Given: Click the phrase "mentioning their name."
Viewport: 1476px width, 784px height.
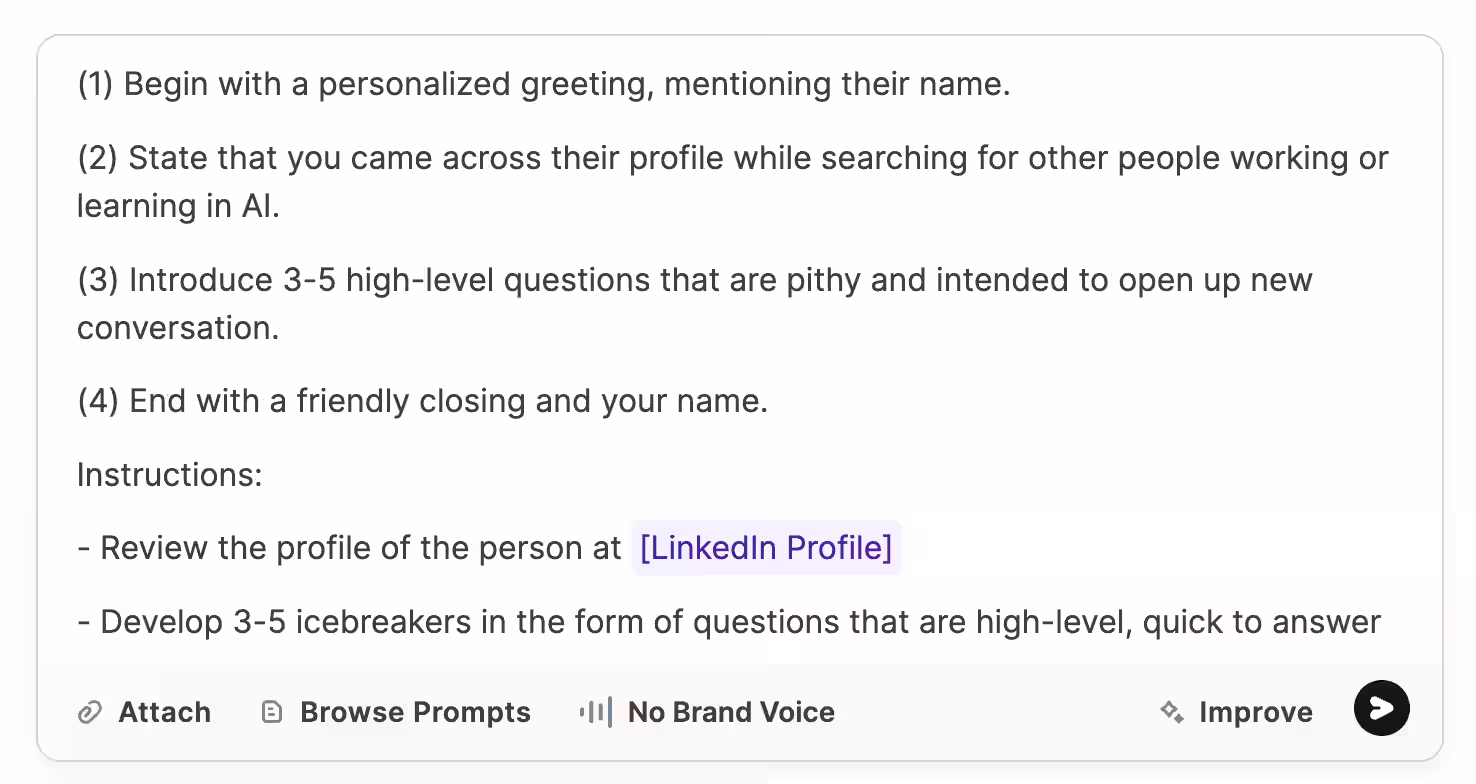Looking at the screenshot, I should point(837,84).
